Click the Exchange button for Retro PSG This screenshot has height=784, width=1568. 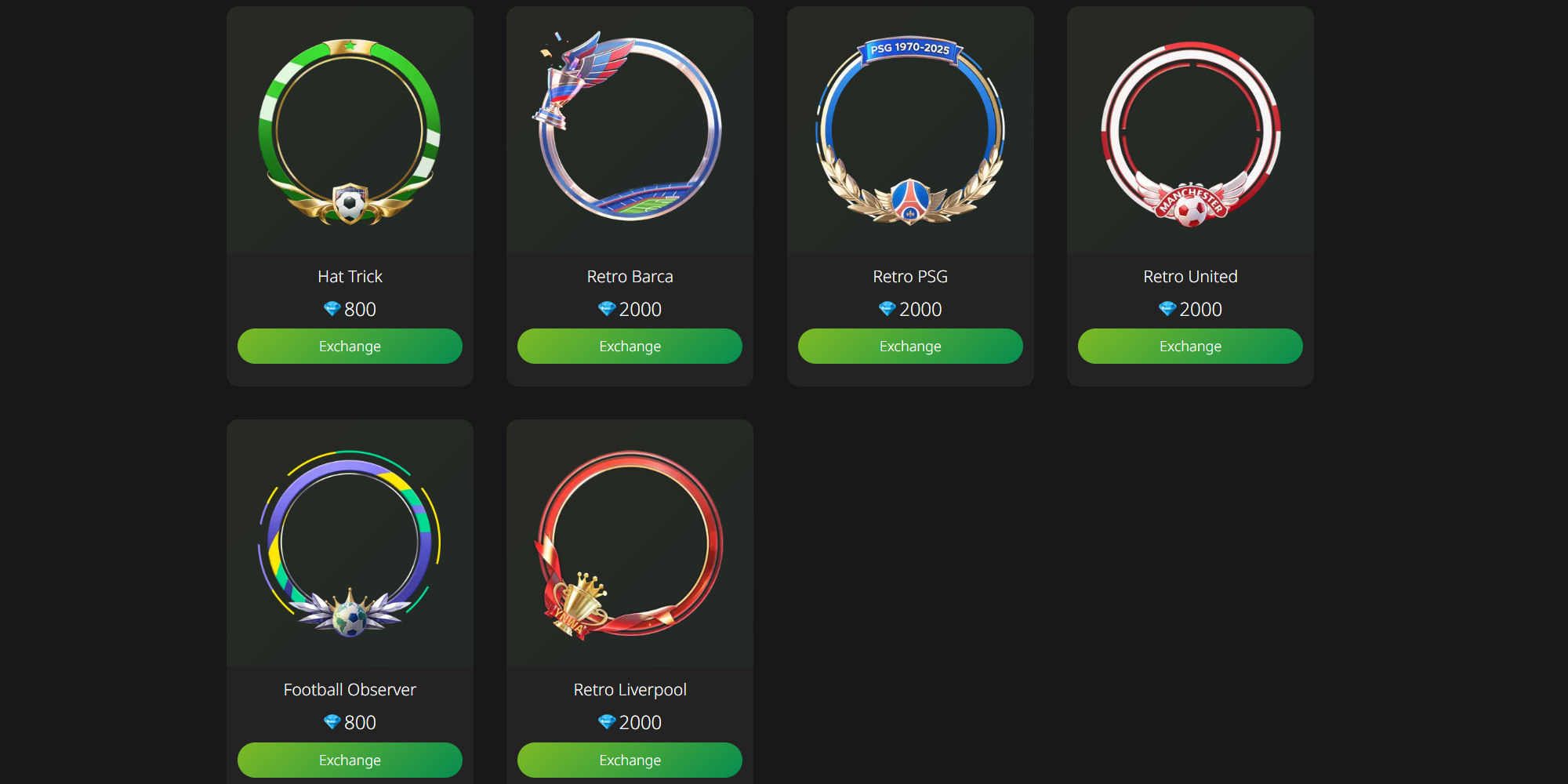coord(910,346)
